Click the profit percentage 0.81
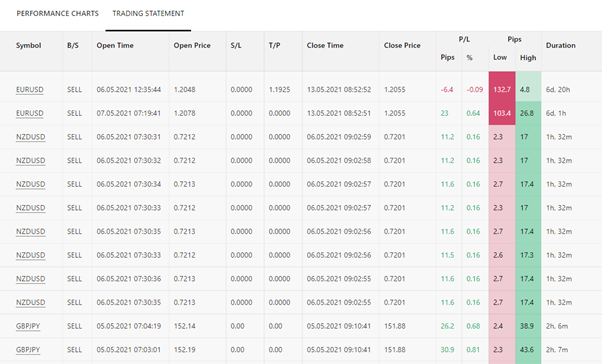 [473, 350]
